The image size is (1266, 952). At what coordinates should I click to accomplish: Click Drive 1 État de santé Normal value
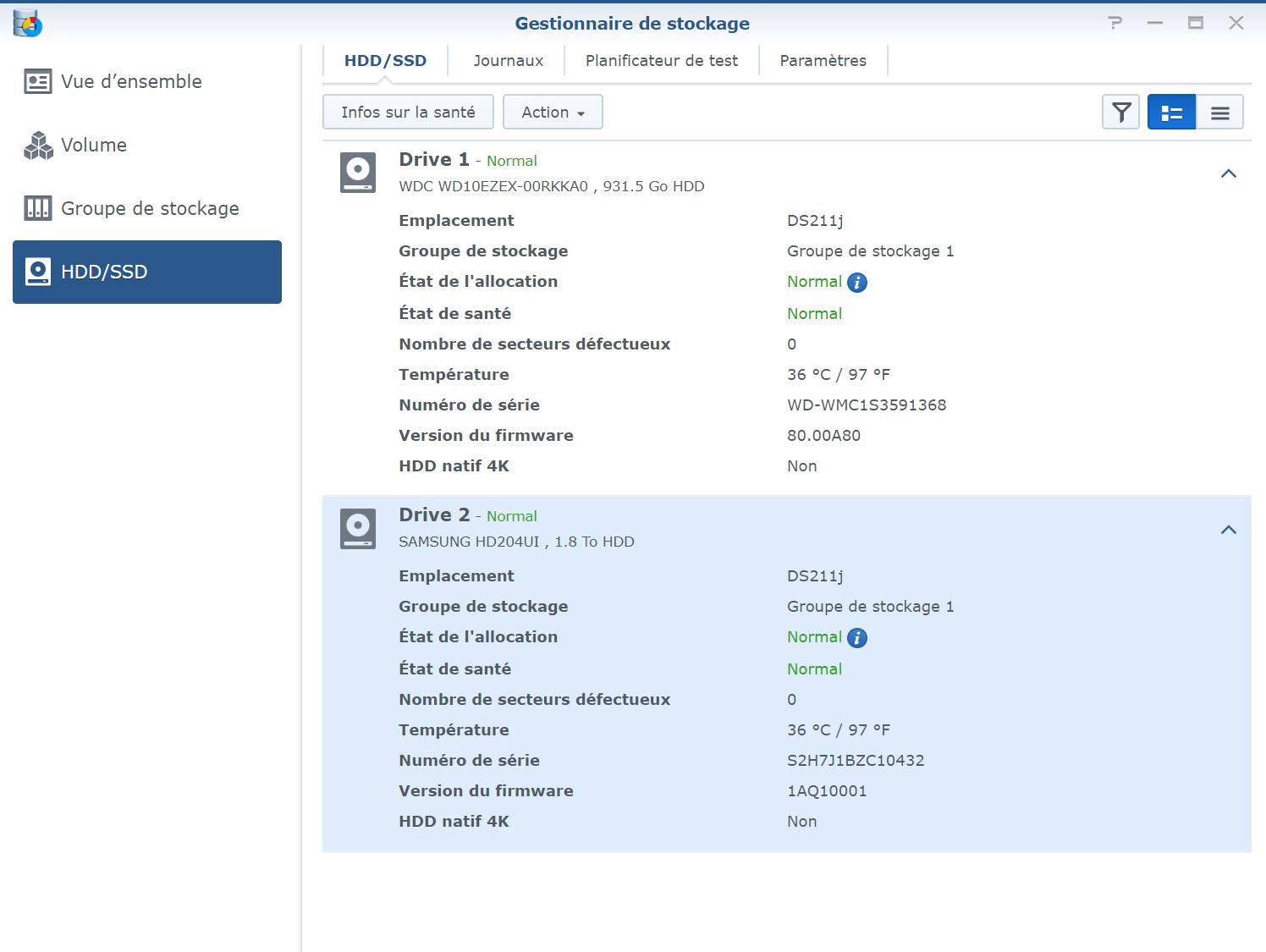pyautogui.click(x=814, y=314)
